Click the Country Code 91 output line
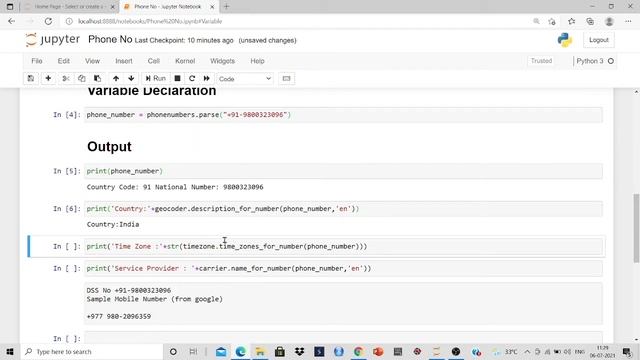 pyautogui.click(x=175, y=187)
